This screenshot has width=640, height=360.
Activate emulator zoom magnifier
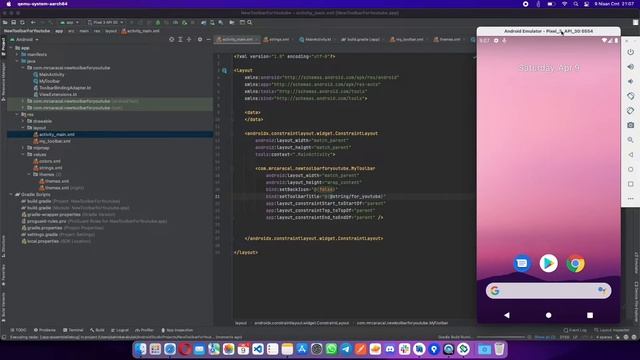631,140
